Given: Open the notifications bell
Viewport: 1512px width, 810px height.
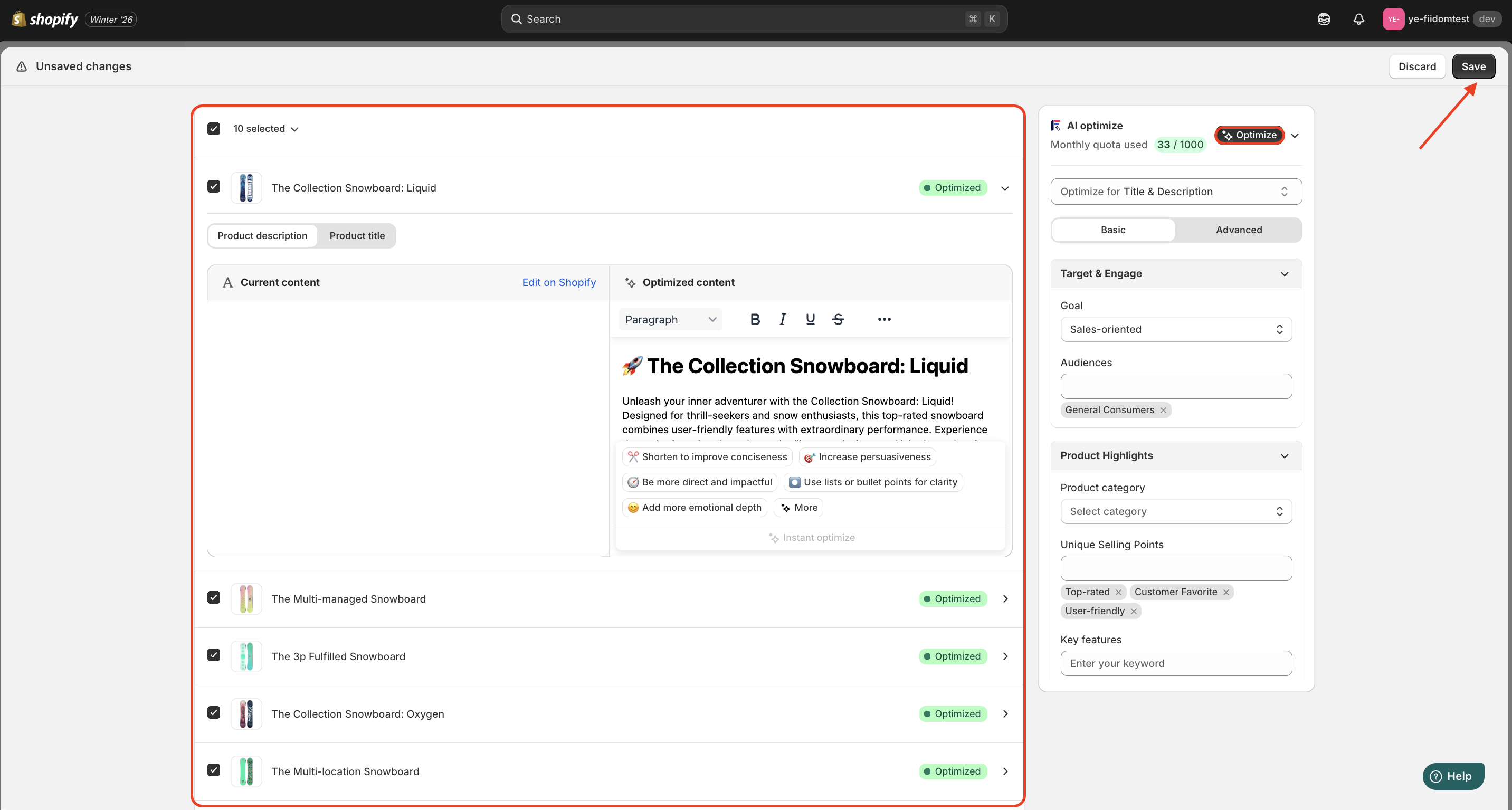Looking at the screenshot, I should tap(1358, 19).
